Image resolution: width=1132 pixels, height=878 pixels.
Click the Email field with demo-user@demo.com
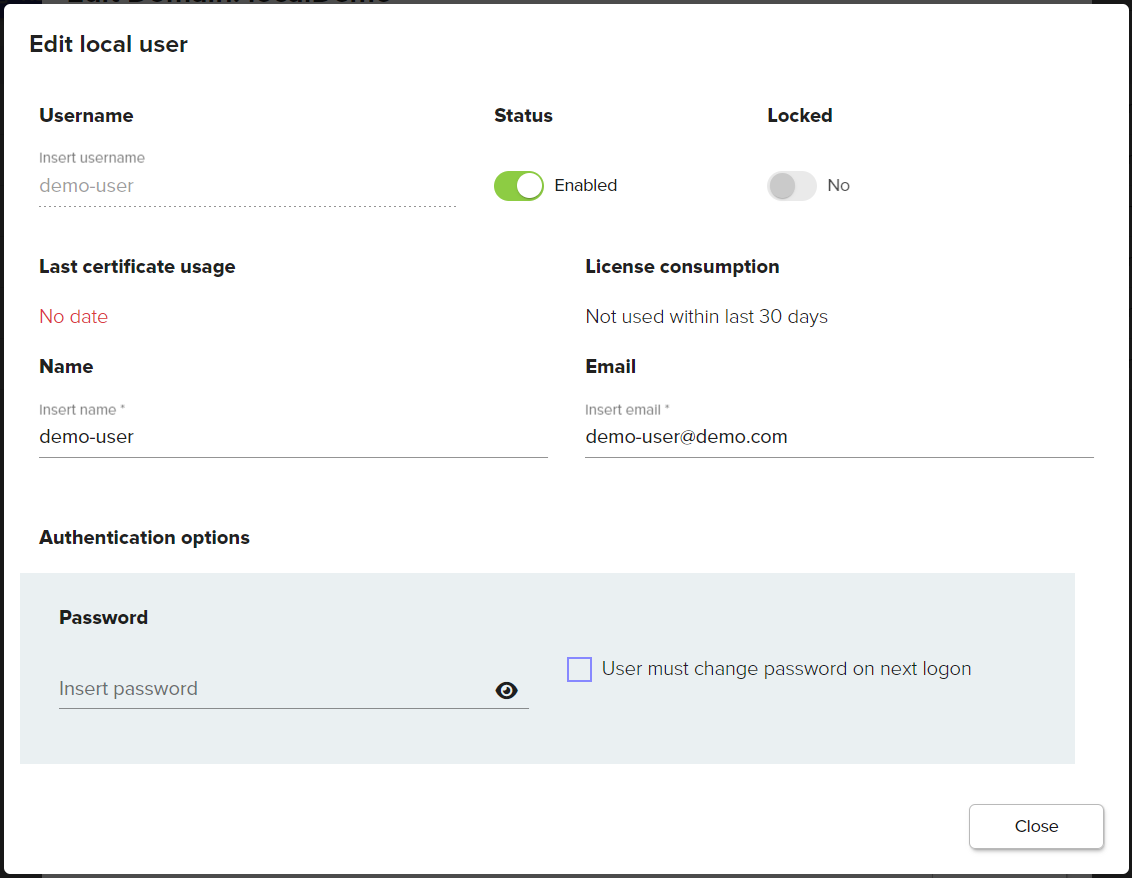[x=838, y=437]
